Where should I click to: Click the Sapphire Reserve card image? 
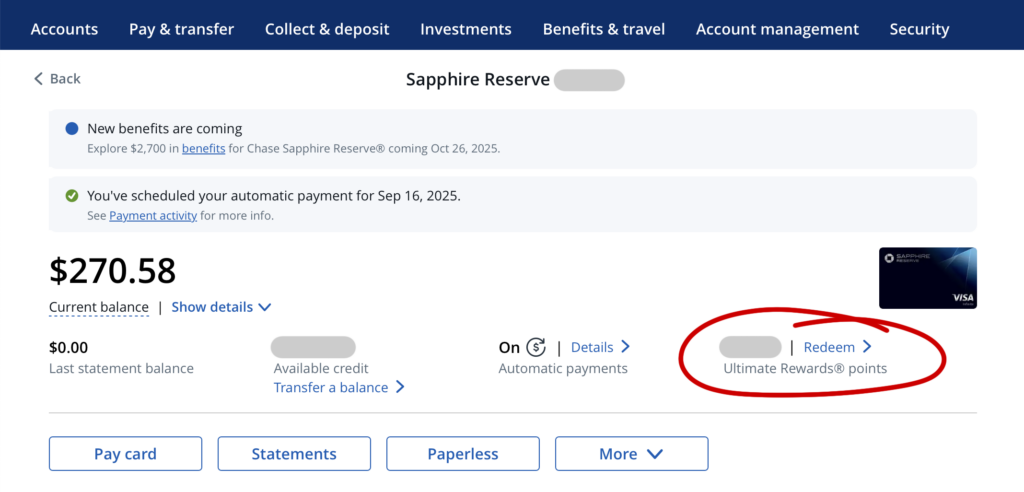pyautogui.click(x=927, y=278)
